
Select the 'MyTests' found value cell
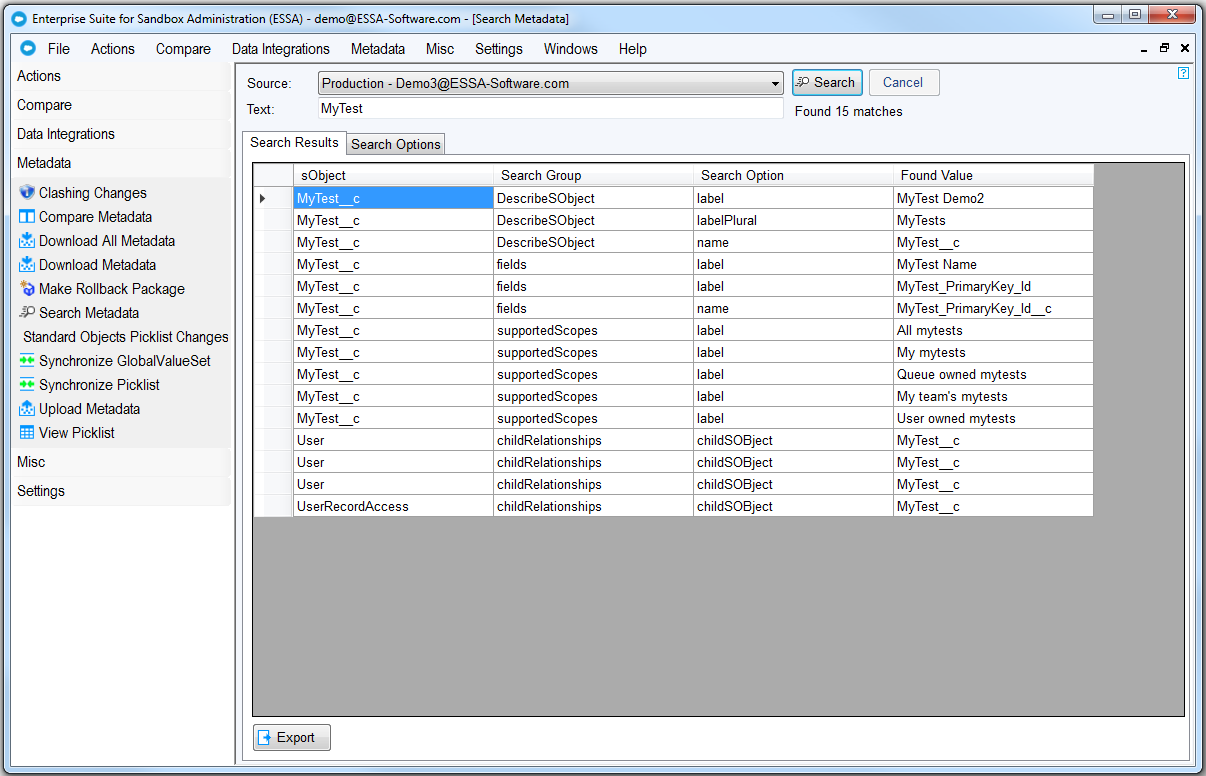993,220
